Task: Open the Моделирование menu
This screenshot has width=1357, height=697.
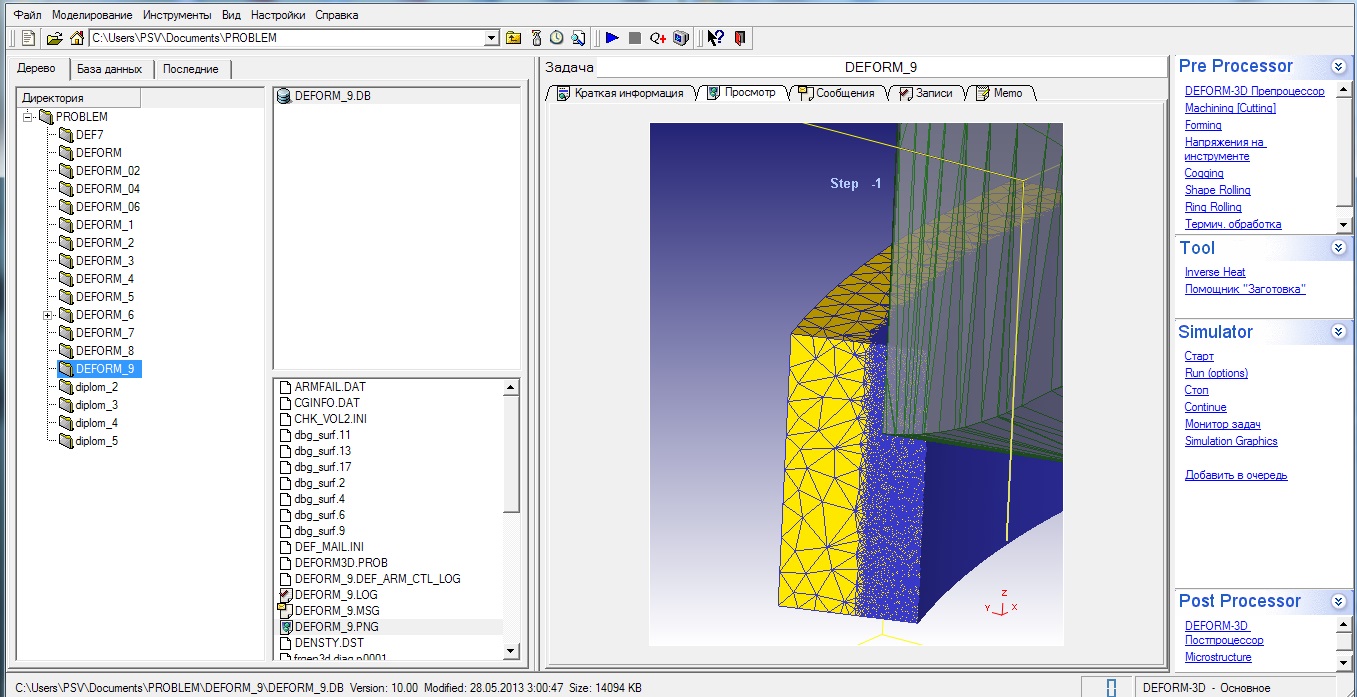Action: point(91,15)
